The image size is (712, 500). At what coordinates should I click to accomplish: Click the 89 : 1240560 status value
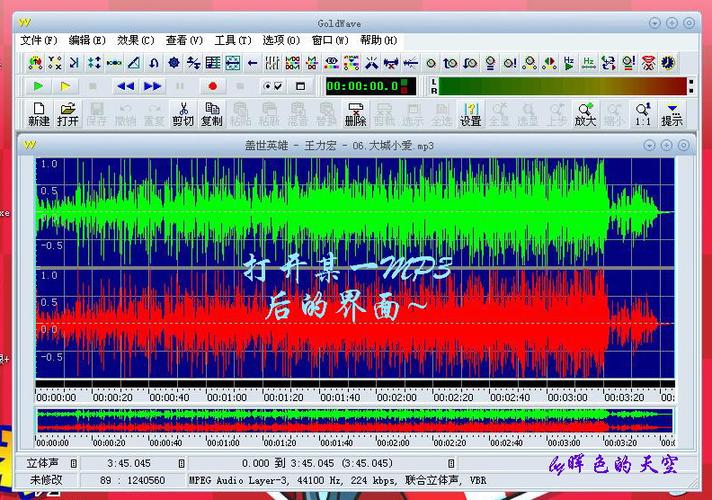[133, 480]
